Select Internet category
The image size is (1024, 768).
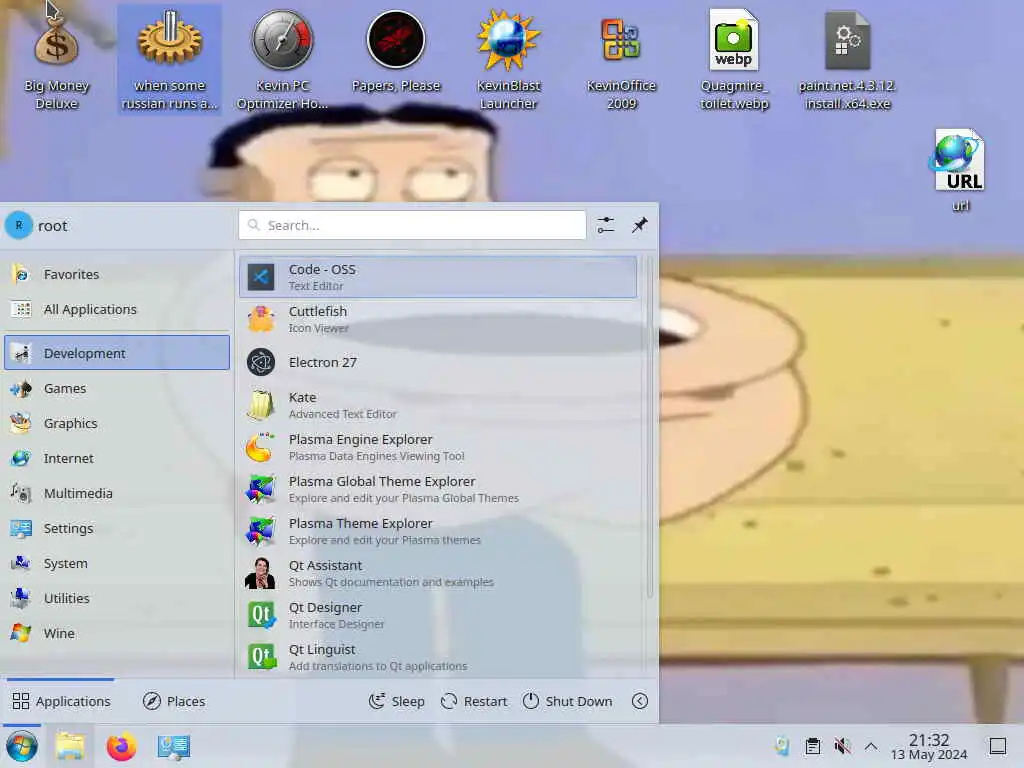[117, 458]
